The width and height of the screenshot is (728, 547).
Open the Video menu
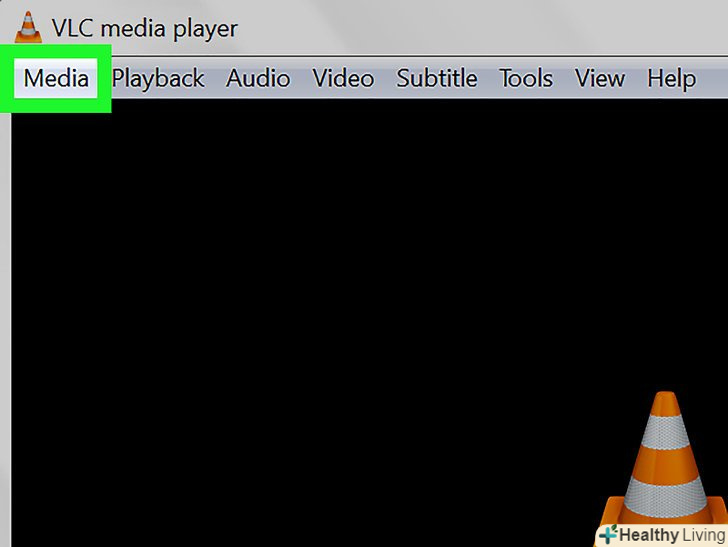(x=343, y=78)
